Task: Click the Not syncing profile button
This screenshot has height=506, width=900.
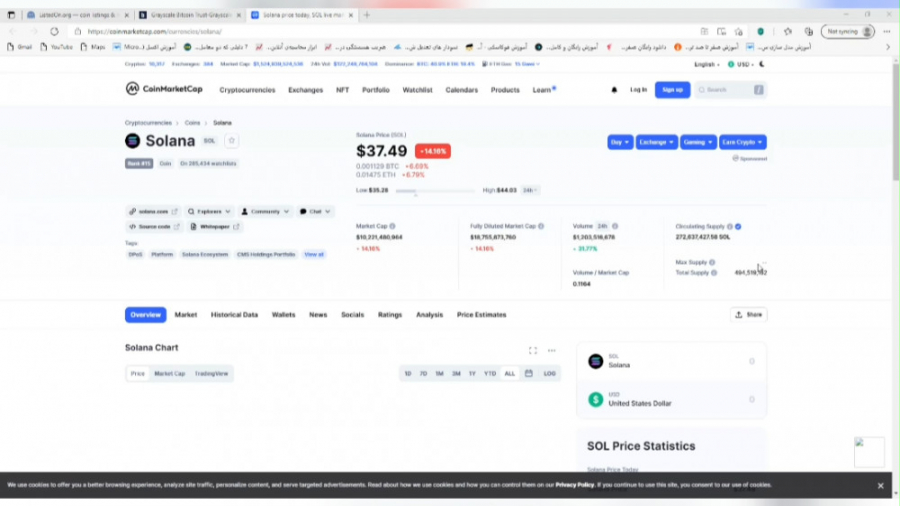Action: click(x=848, y=32)
